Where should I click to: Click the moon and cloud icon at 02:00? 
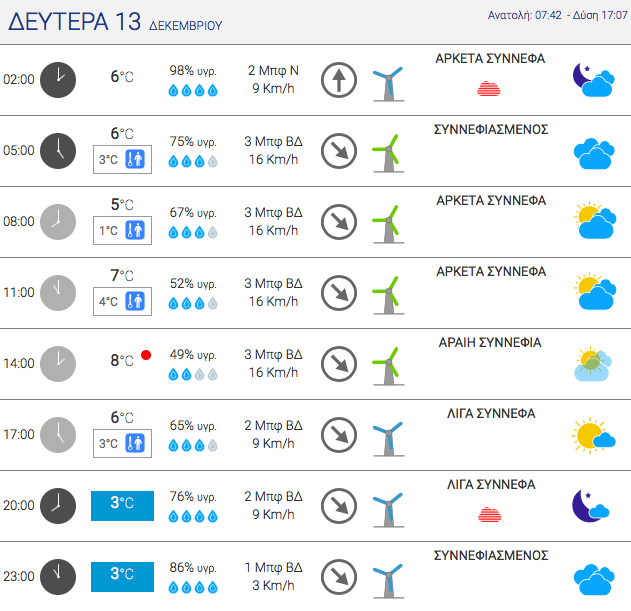point(594,80)
